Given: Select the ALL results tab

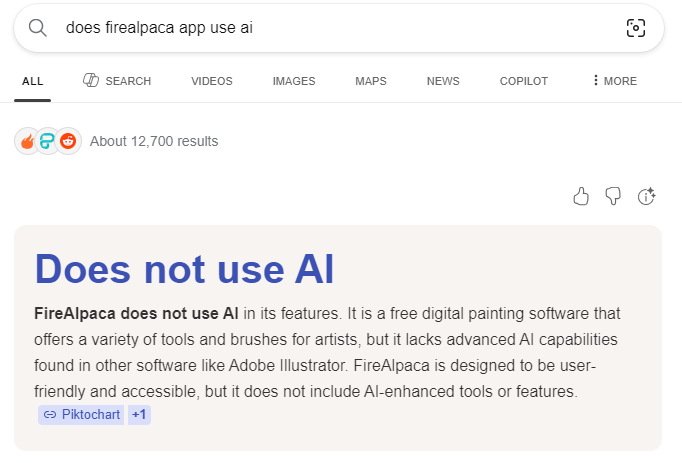Looking at the screenshot, I should click(32, 81).
